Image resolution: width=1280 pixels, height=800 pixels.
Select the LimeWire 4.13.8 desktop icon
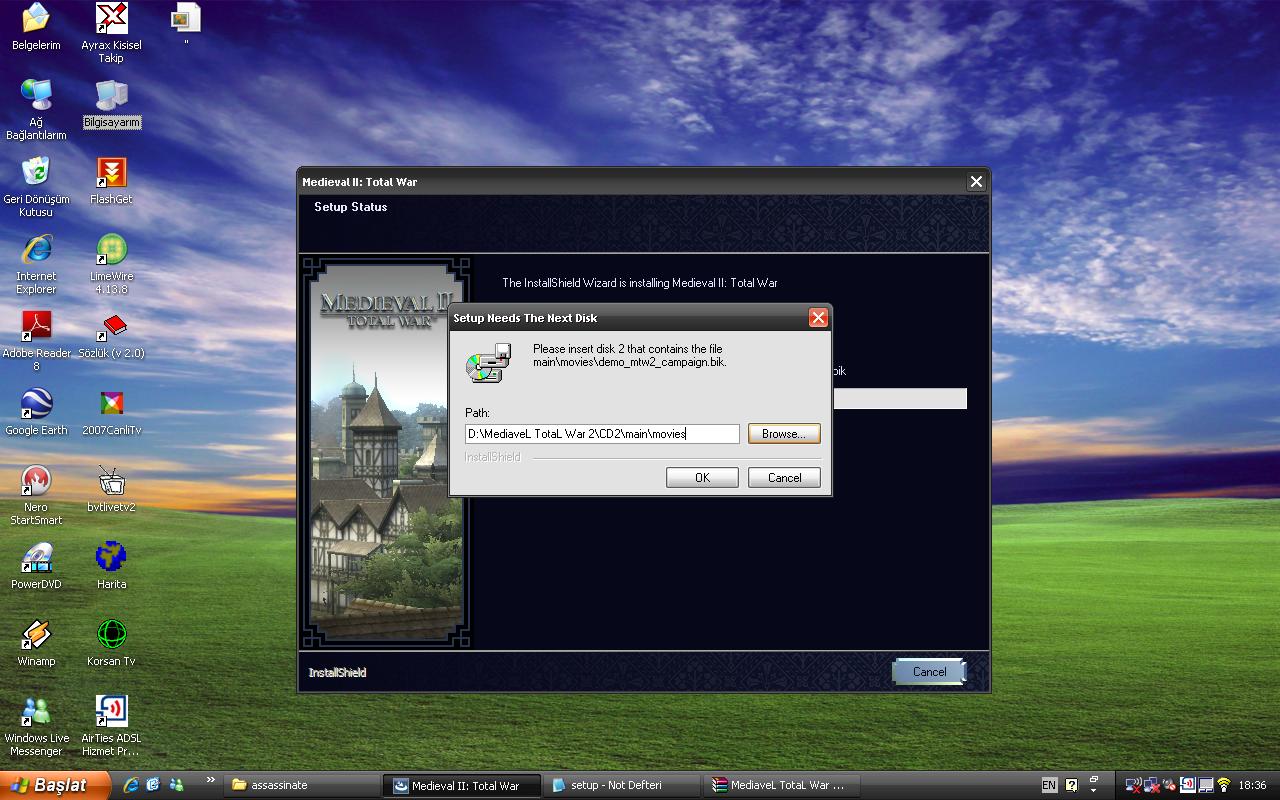pos(111,264)
